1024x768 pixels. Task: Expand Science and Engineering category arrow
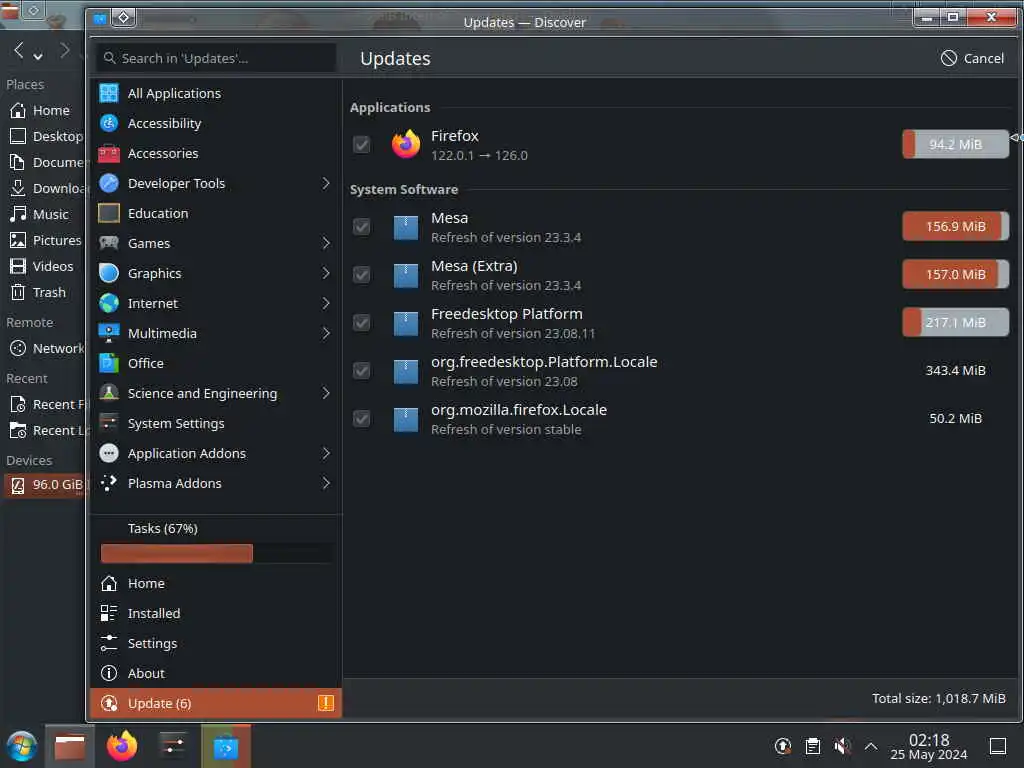click(326, 393)
